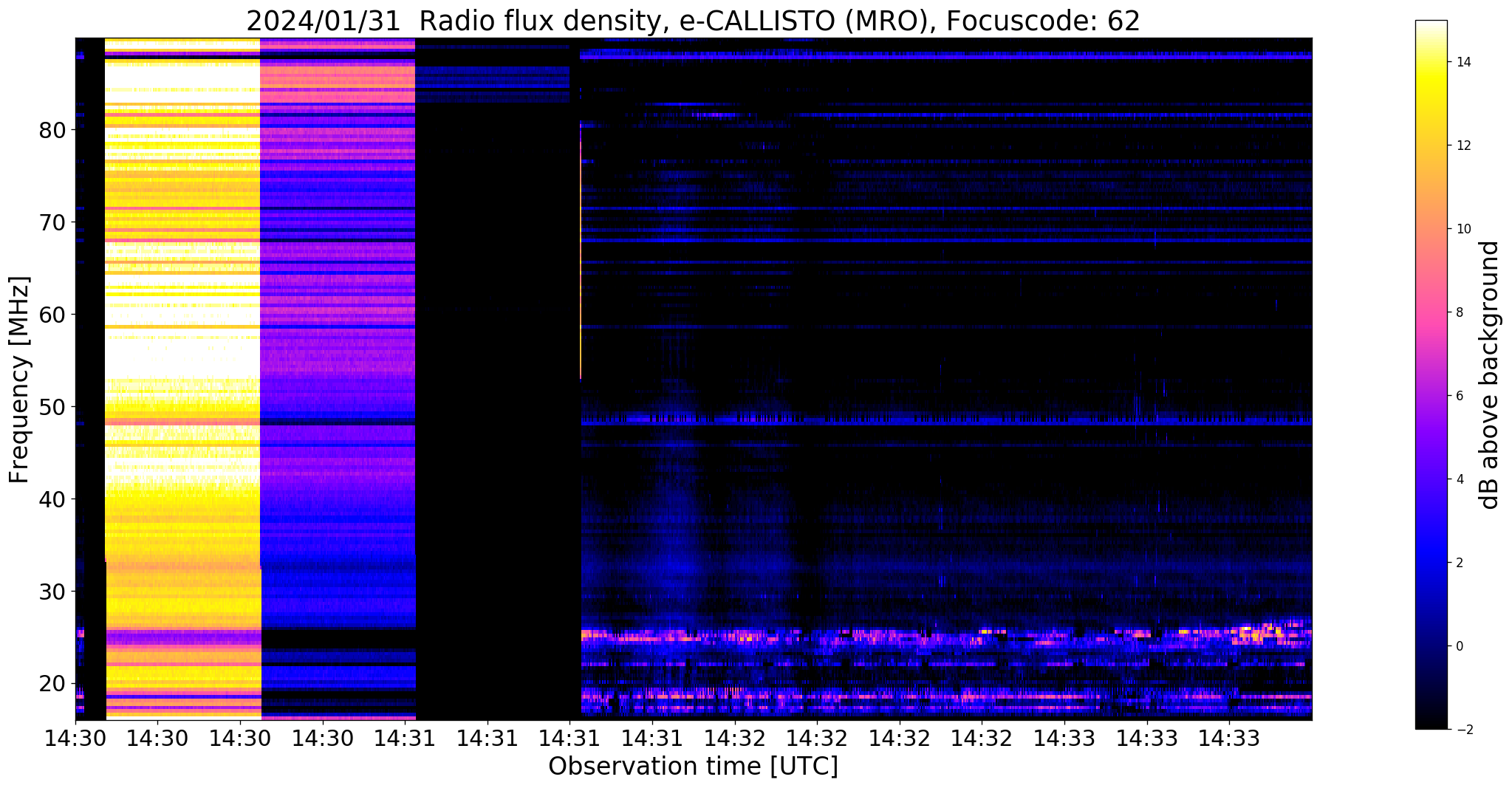The width and height of the screenshot is (1512, 788).
Task: Click the colorbar tick value 10
Action: pos(1463,229)
